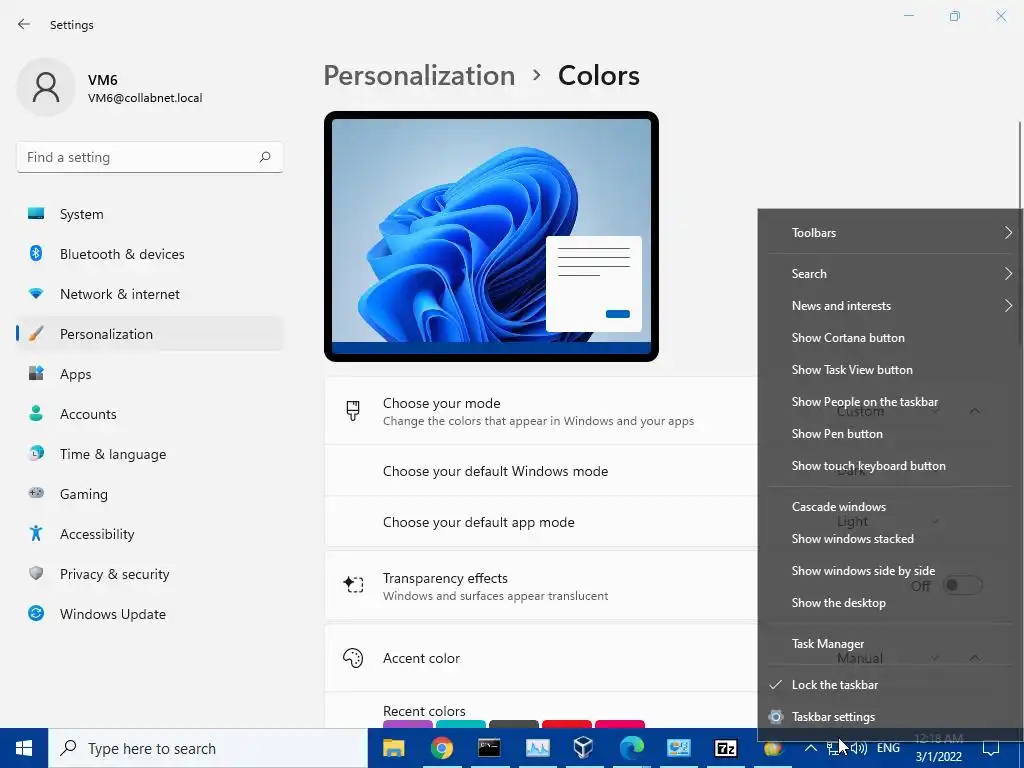
Task: Pick the red recent color swatch
Action: pyautogui.click(x=567, y=724)
